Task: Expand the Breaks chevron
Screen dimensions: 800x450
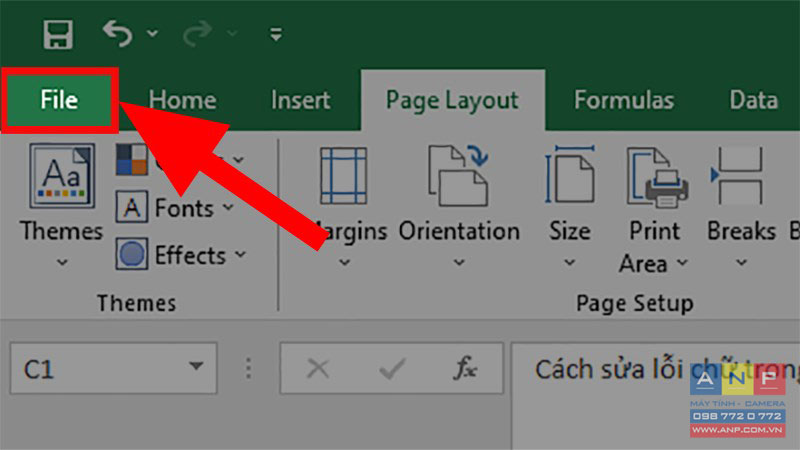Action: 741,262
